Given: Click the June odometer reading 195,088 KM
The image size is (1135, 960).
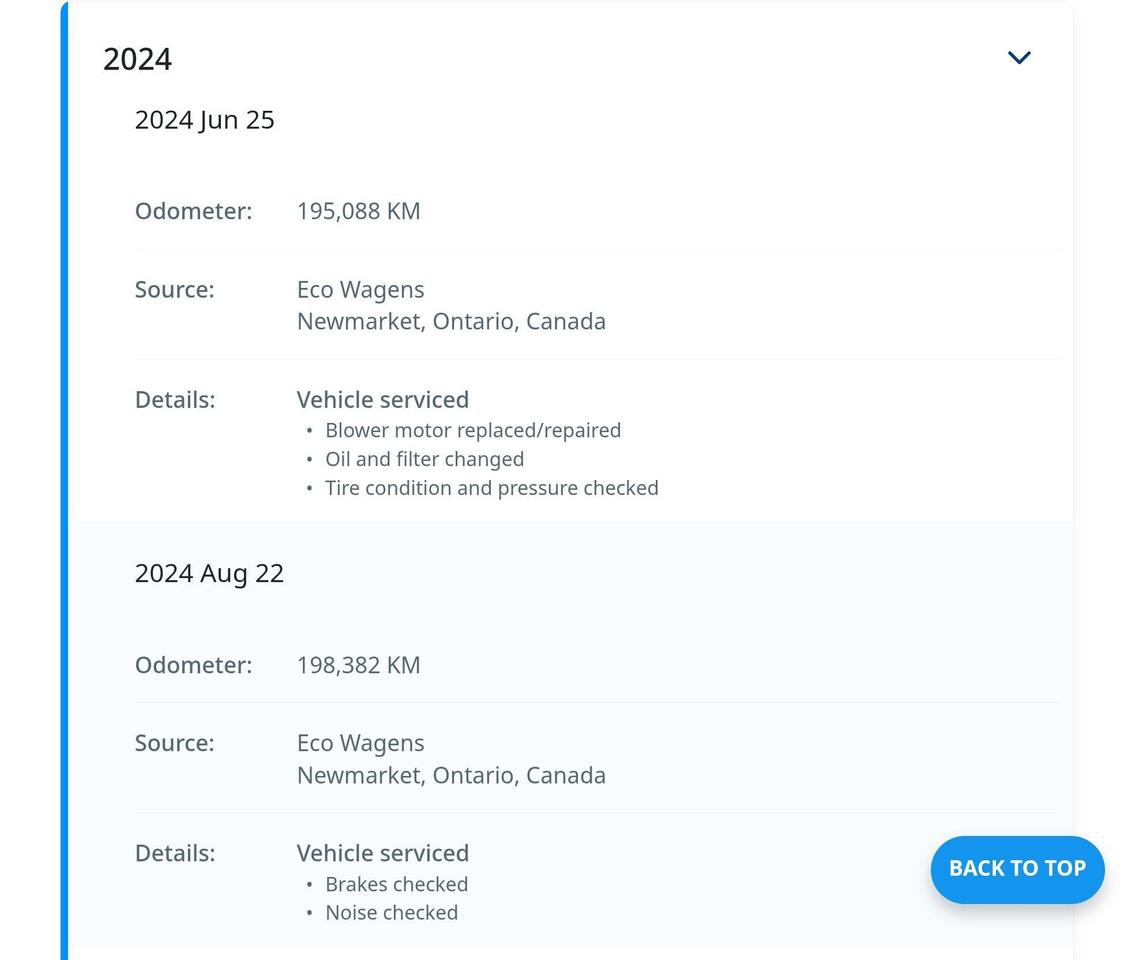Looking at the screenshot, I should tap(358, 211).
